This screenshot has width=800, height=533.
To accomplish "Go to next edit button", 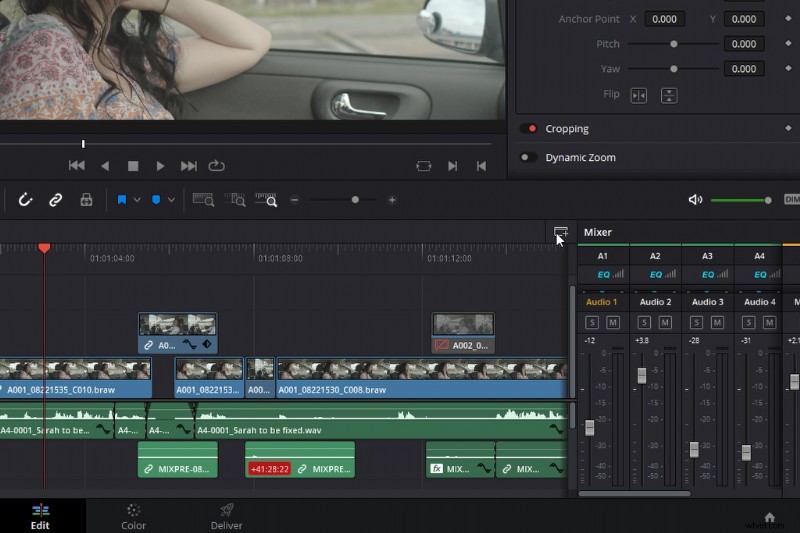I will coord(453,166).
